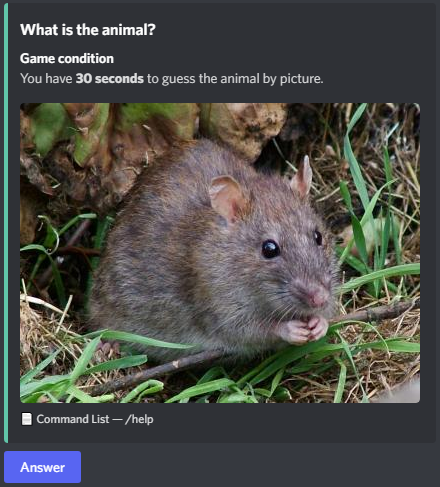
Task: Click the words "guess the animal by picture"
Action: [242, 79]
